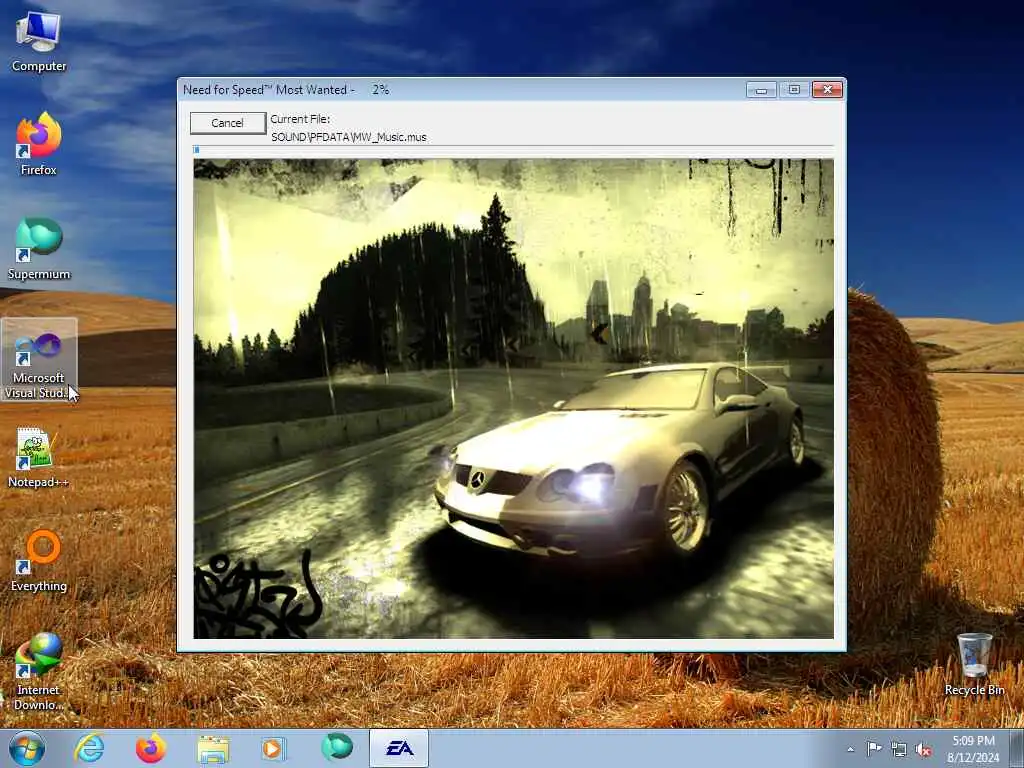Screen dimensions: 1024x768
Task: Open Windows Explorer from the taskbar
Action: coord(213,748)
